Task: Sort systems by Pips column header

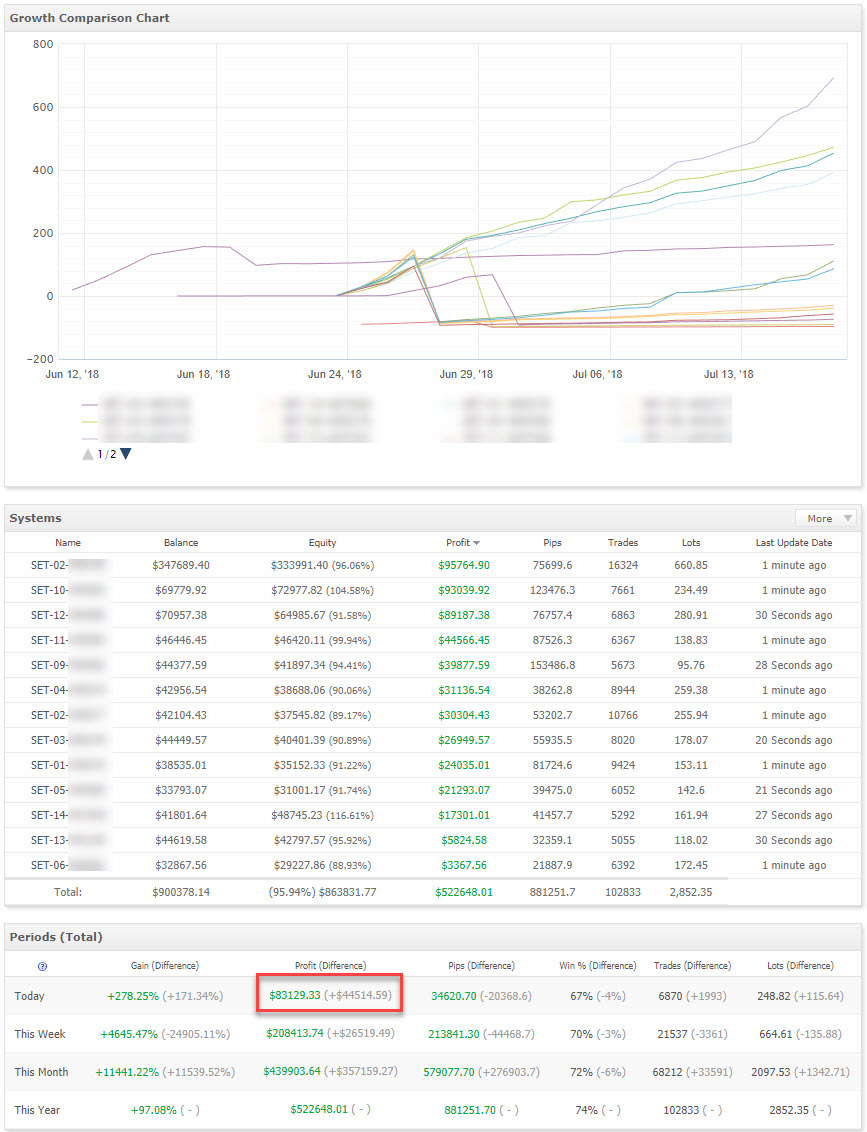Action: pyautogui.click(x=552, y=542)
